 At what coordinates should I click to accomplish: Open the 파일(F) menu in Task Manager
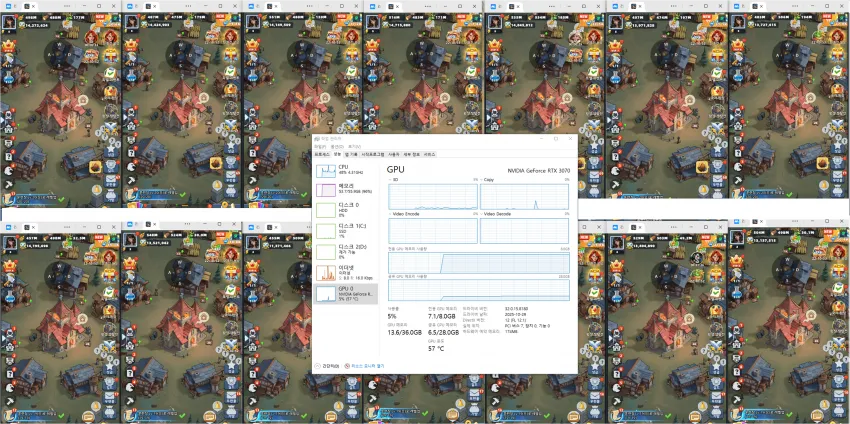[320, 146]
